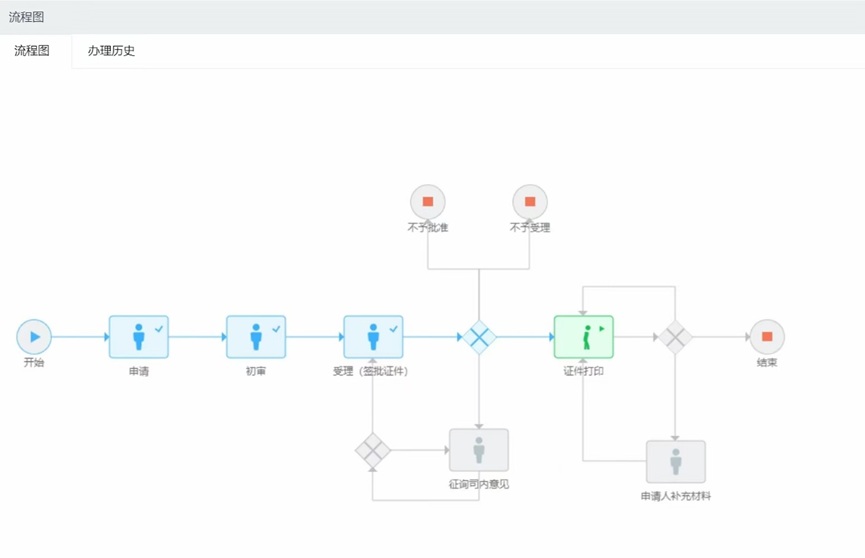Click the gray gateway right of 证件打印
This screenshot has height=558, width=865.
675,337
